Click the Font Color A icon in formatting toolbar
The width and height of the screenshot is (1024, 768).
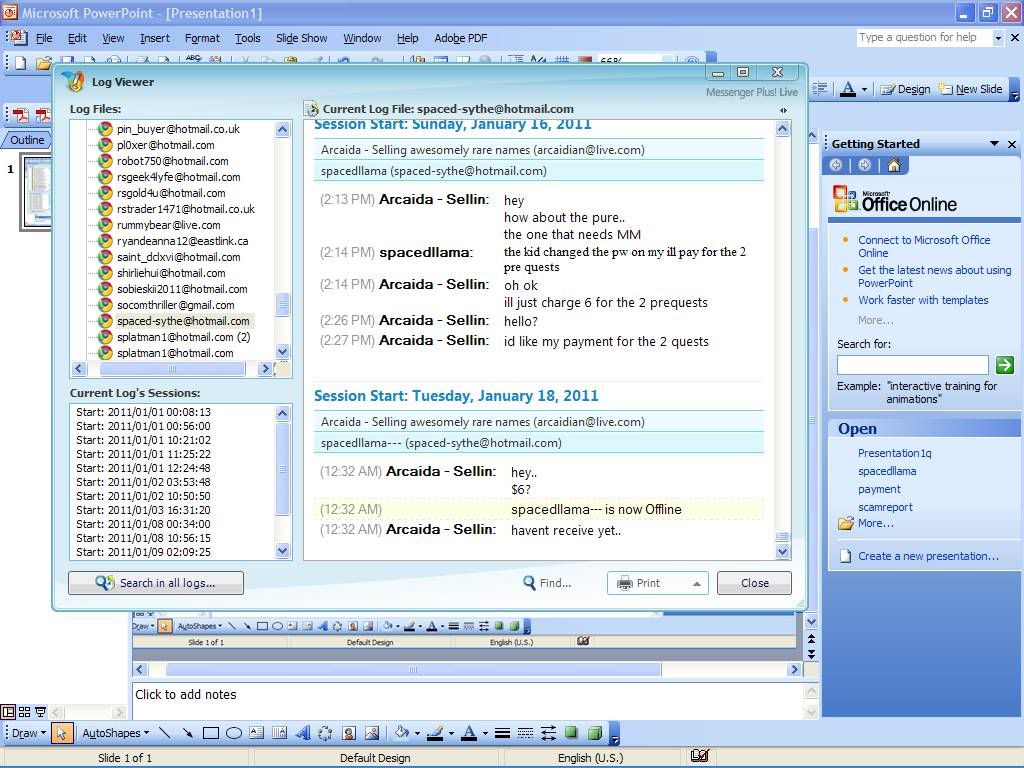[x=848, y=89]
